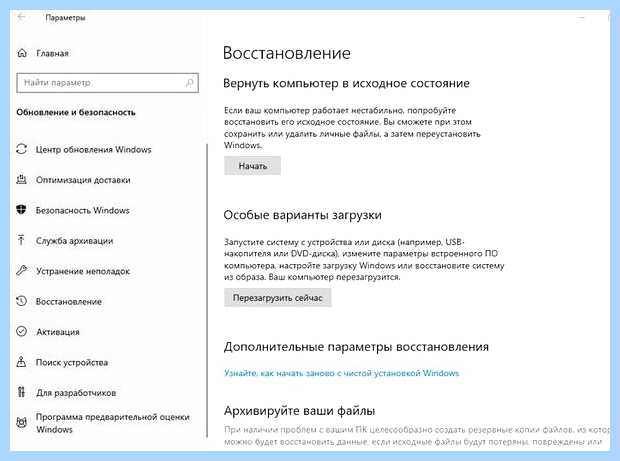Click Перезагрузить сейчас button
620x461 pixels.
click(278, 297)
